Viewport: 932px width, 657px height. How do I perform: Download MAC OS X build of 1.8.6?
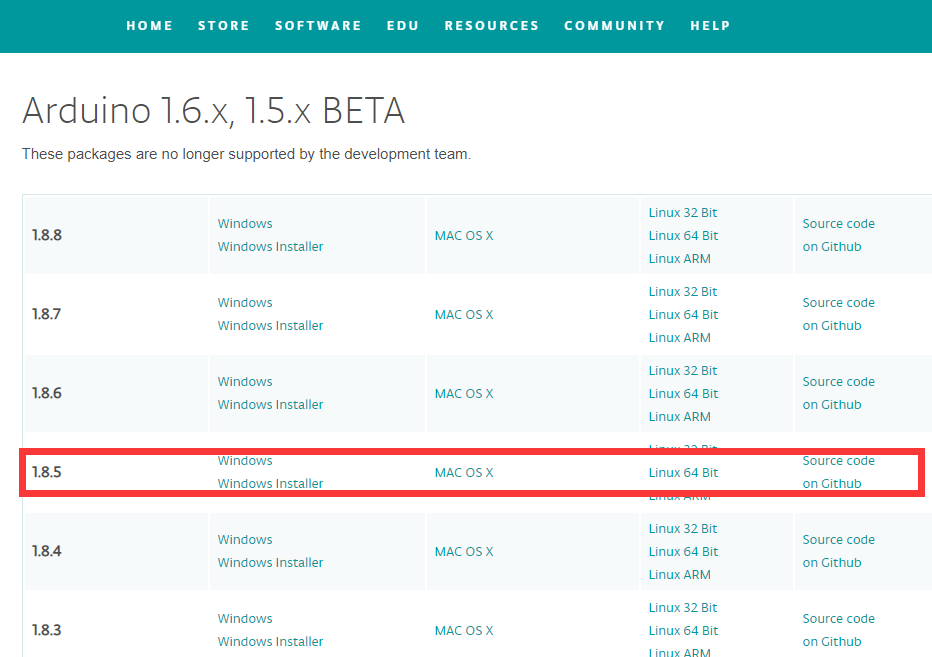point(464,394)
